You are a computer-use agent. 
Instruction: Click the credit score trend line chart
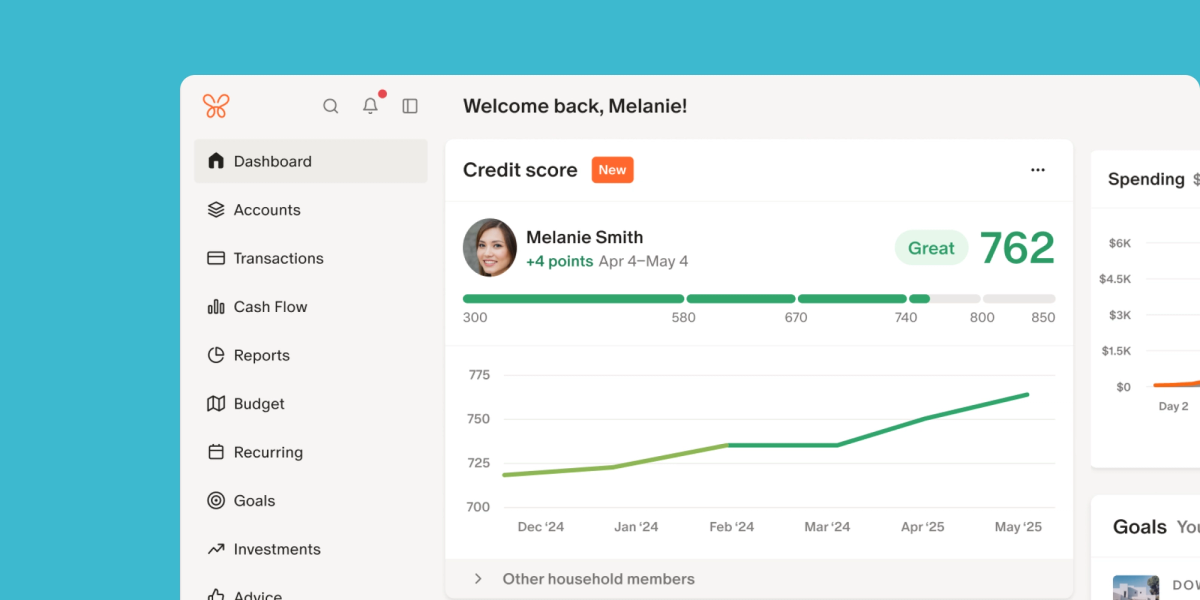click(766, 435)
